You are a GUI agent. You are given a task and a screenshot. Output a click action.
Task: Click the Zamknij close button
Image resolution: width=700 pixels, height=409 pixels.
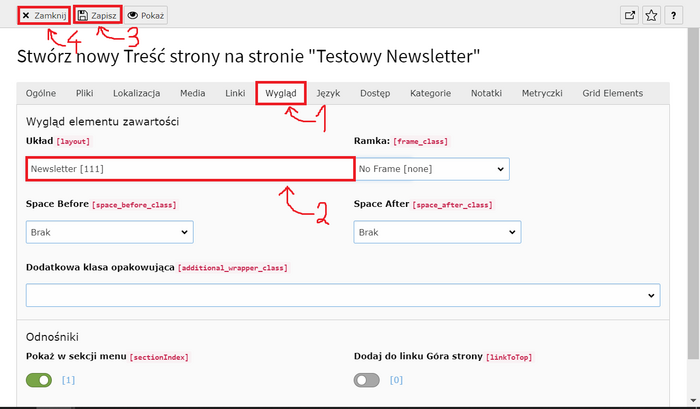44,16
